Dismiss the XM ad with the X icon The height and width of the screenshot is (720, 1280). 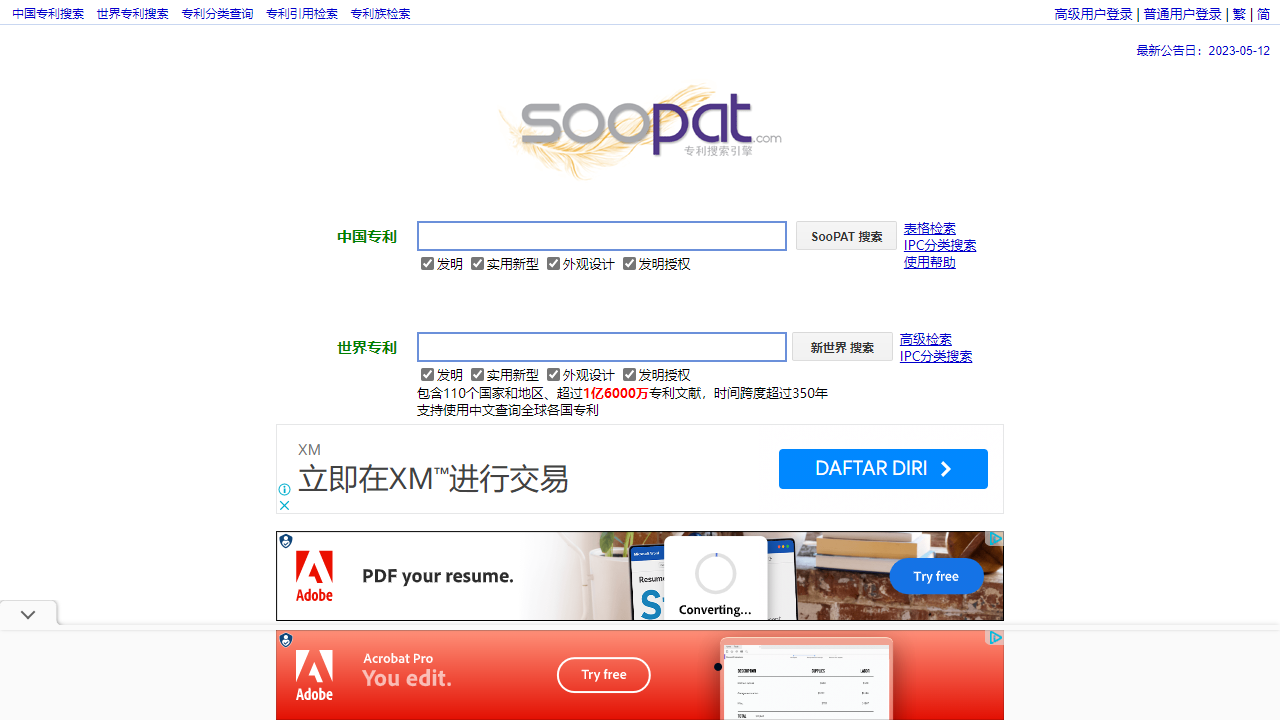tap(284, 505)
